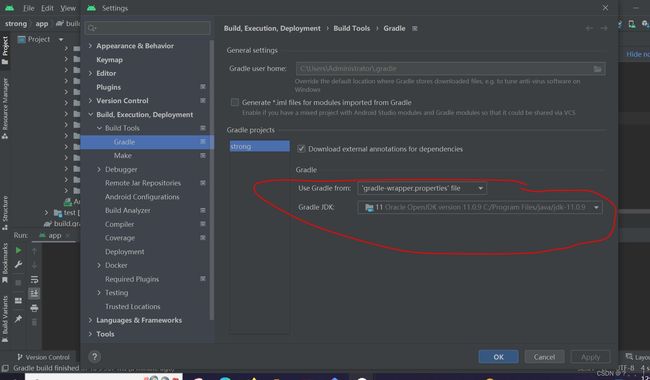The width and height of the screenshot is (650, 380).
Task: Select Keymap settings page
Action: pos(109,60)
